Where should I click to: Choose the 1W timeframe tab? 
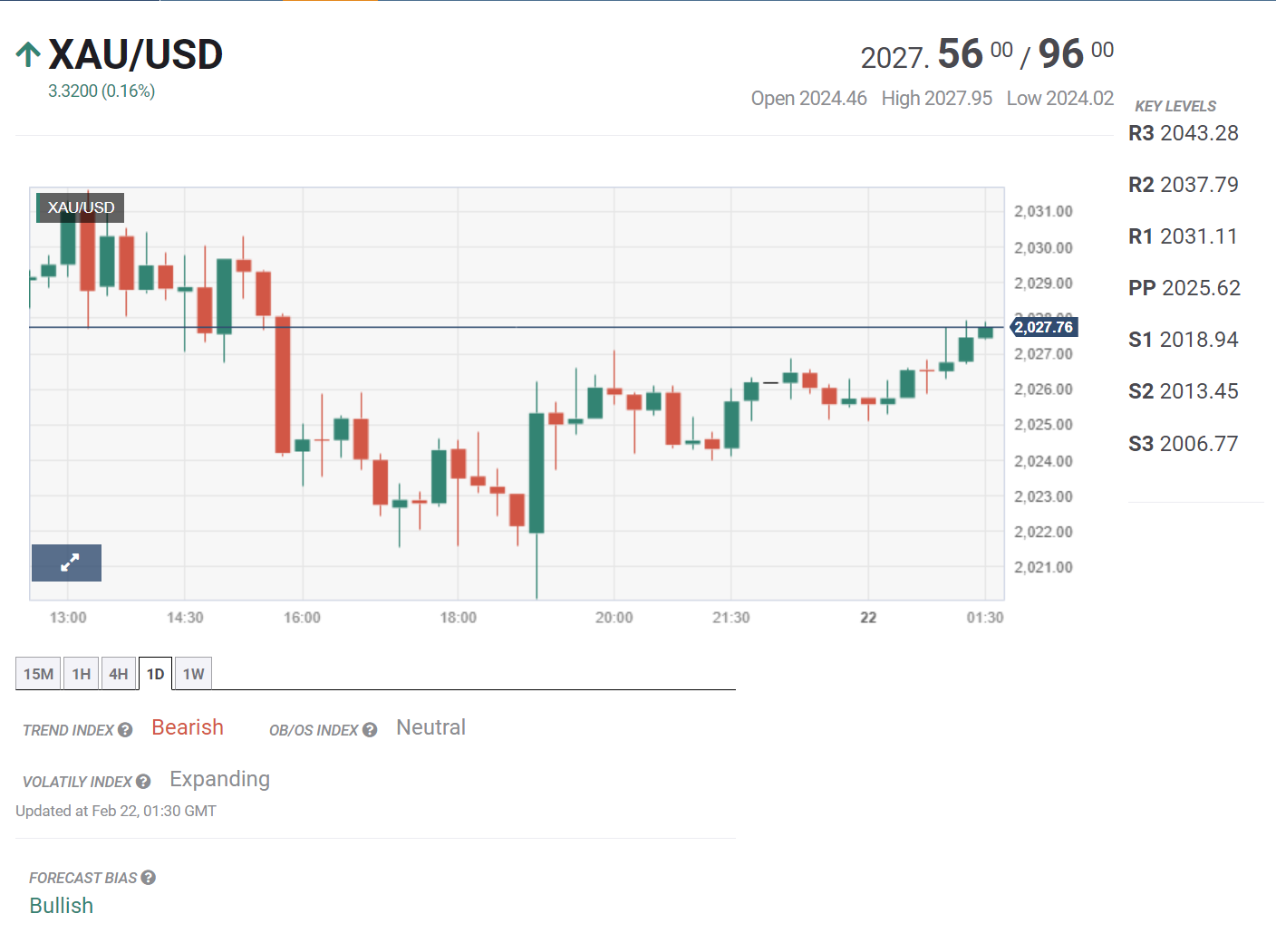pos(193,674)
